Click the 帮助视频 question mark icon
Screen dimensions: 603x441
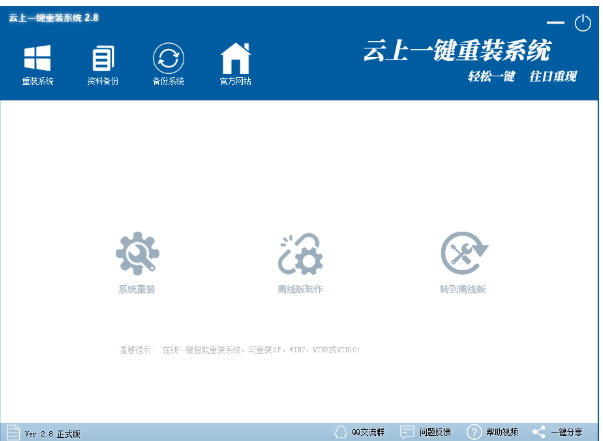click(474, 432)
